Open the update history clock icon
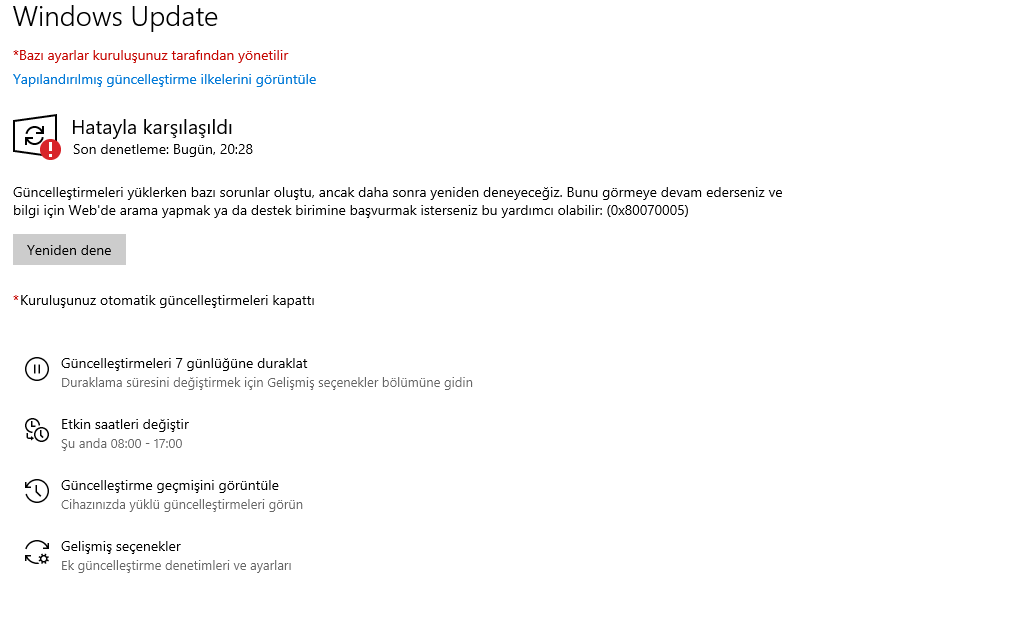The image size is (1031, 642). pyautogui.click(x=37, y=491)
